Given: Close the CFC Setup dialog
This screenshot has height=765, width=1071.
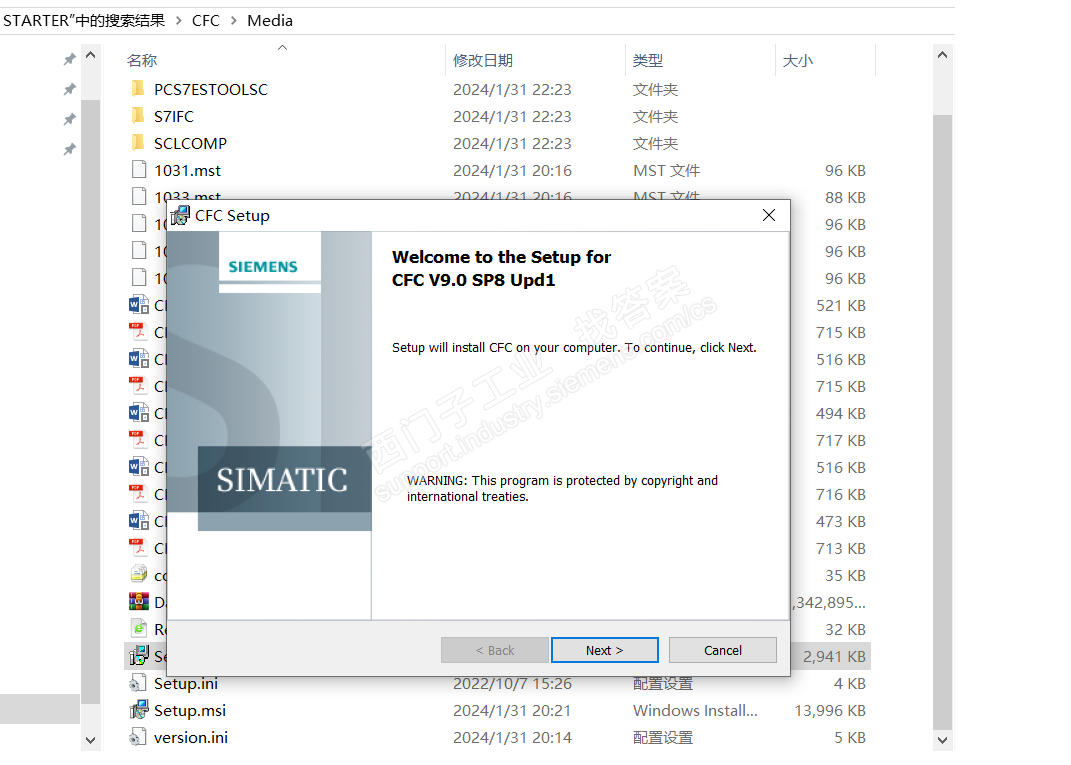Looking at the screenshot, I should tap(768, 215).
